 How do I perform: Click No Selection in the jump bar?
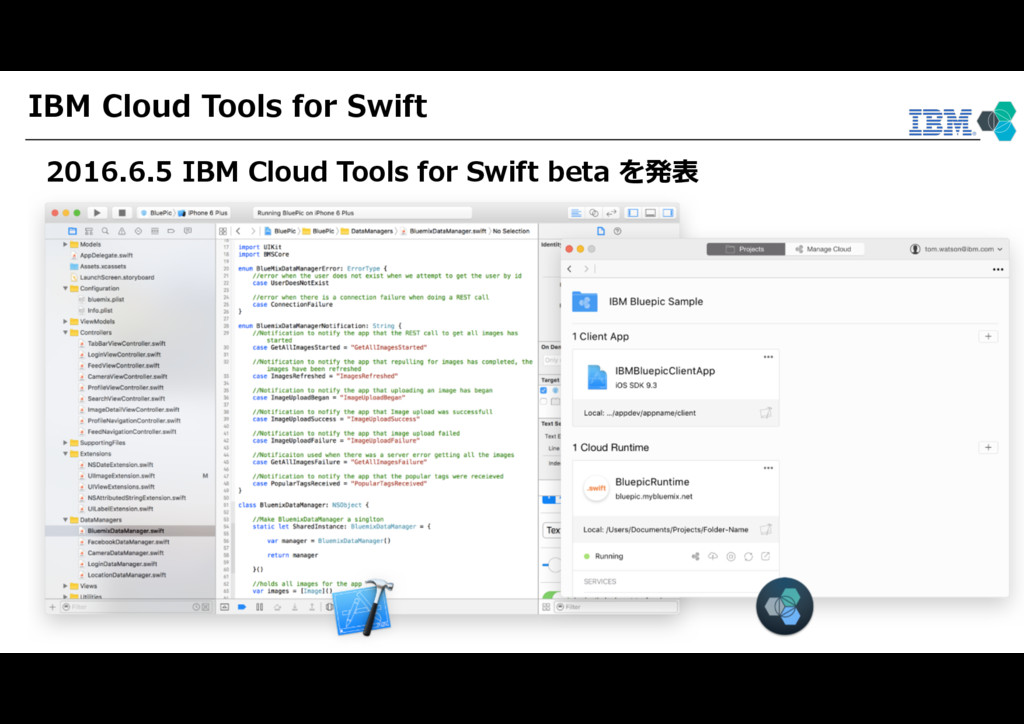[511, 231]
